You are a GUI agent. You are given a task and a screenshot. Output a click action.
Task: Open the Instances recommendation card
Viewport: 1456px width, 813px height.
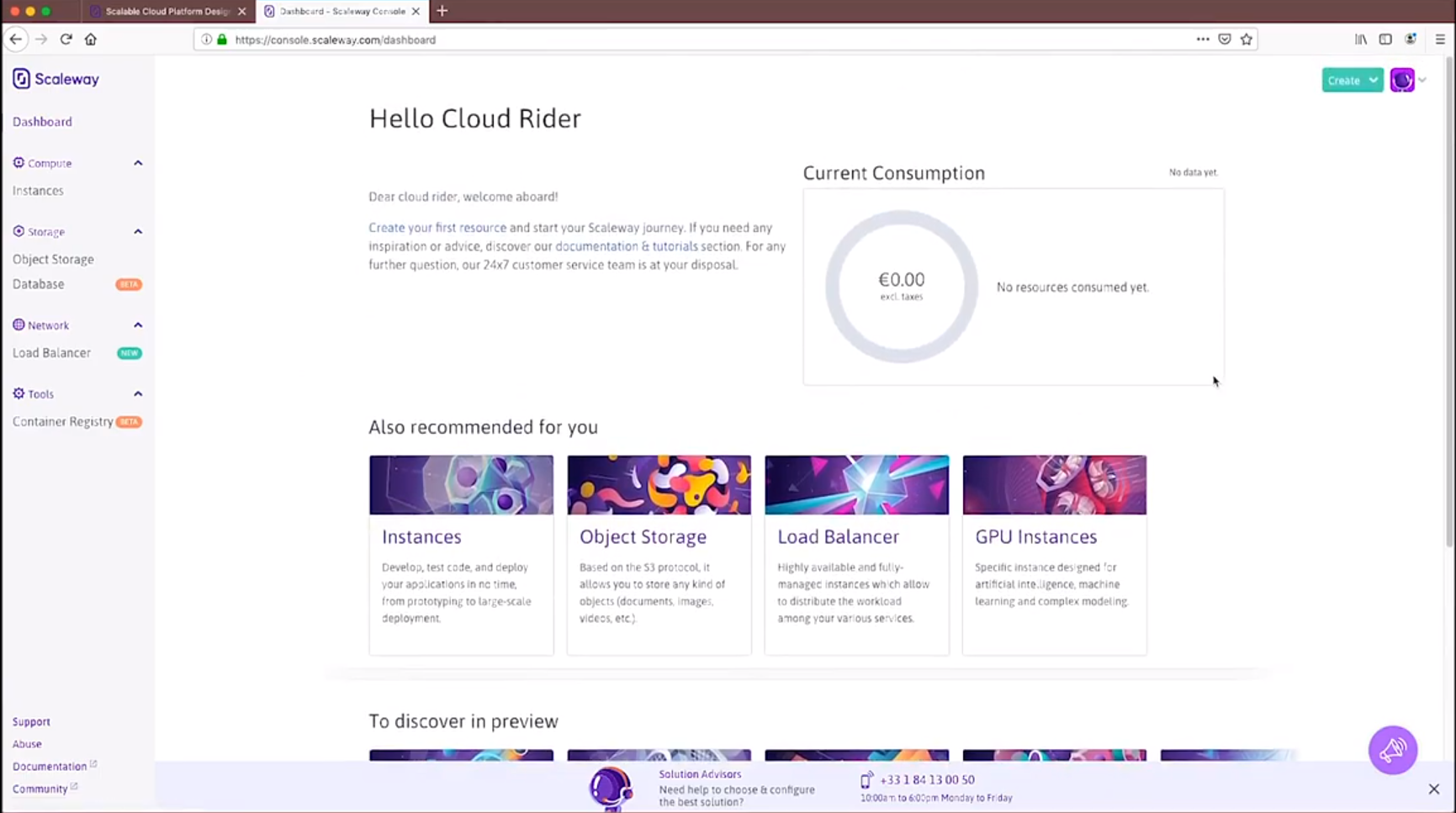pos(461,555)
